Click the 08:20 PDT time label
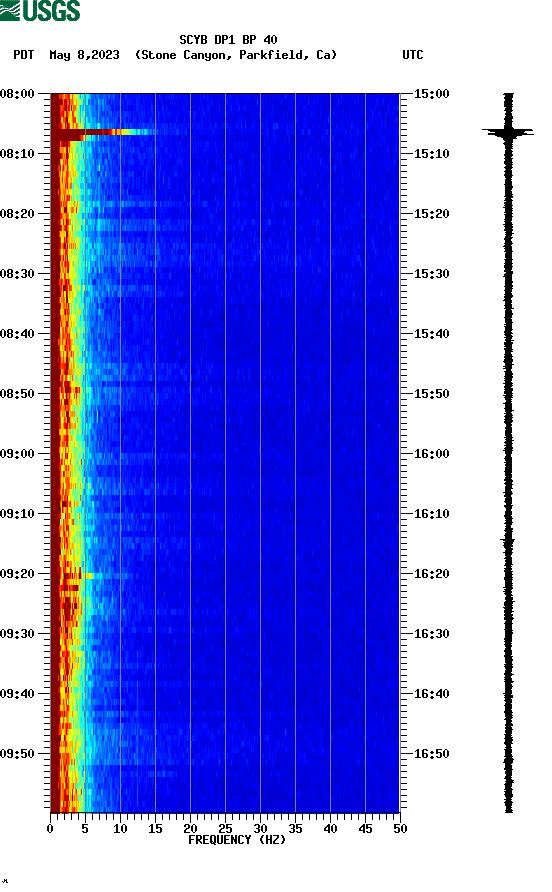Viewport: 552px width, 892px height. 17,214
